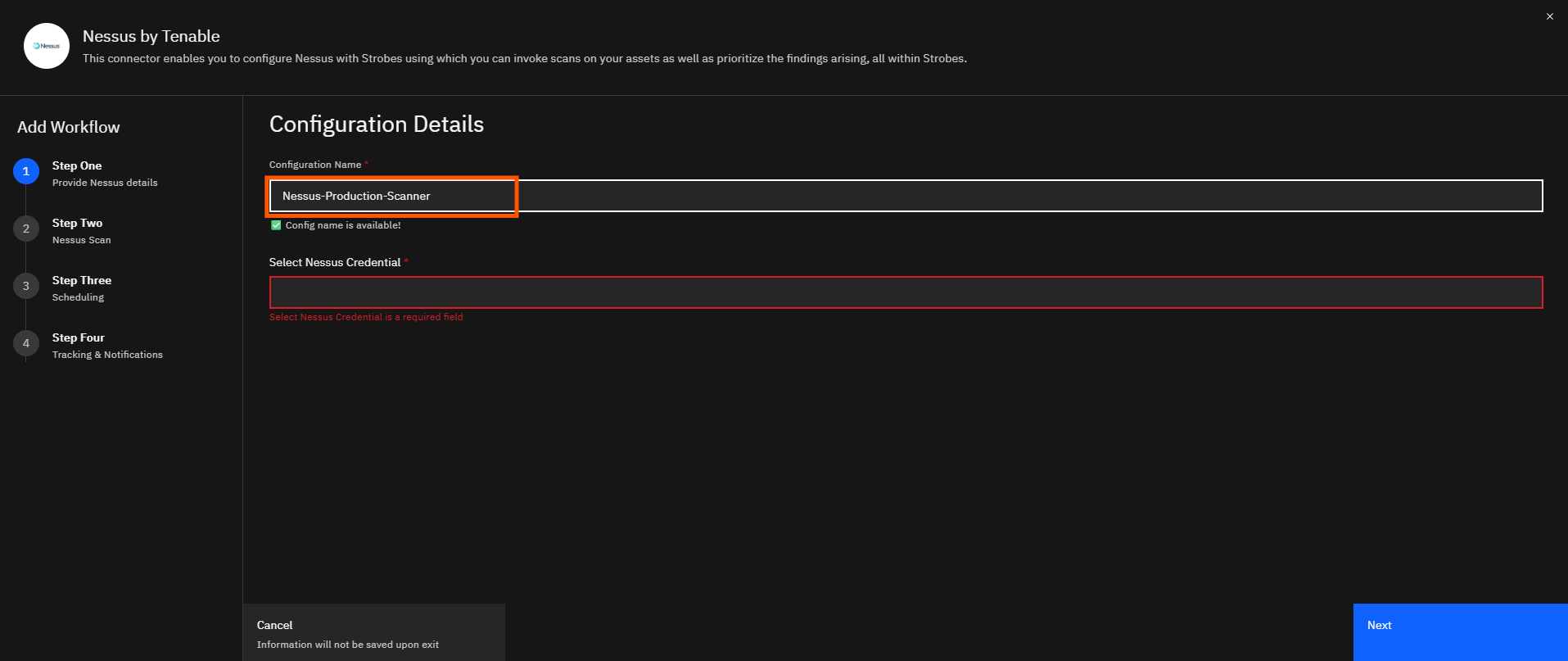
Task: Click the green config name available checkmark
Action: click(276, 225)
